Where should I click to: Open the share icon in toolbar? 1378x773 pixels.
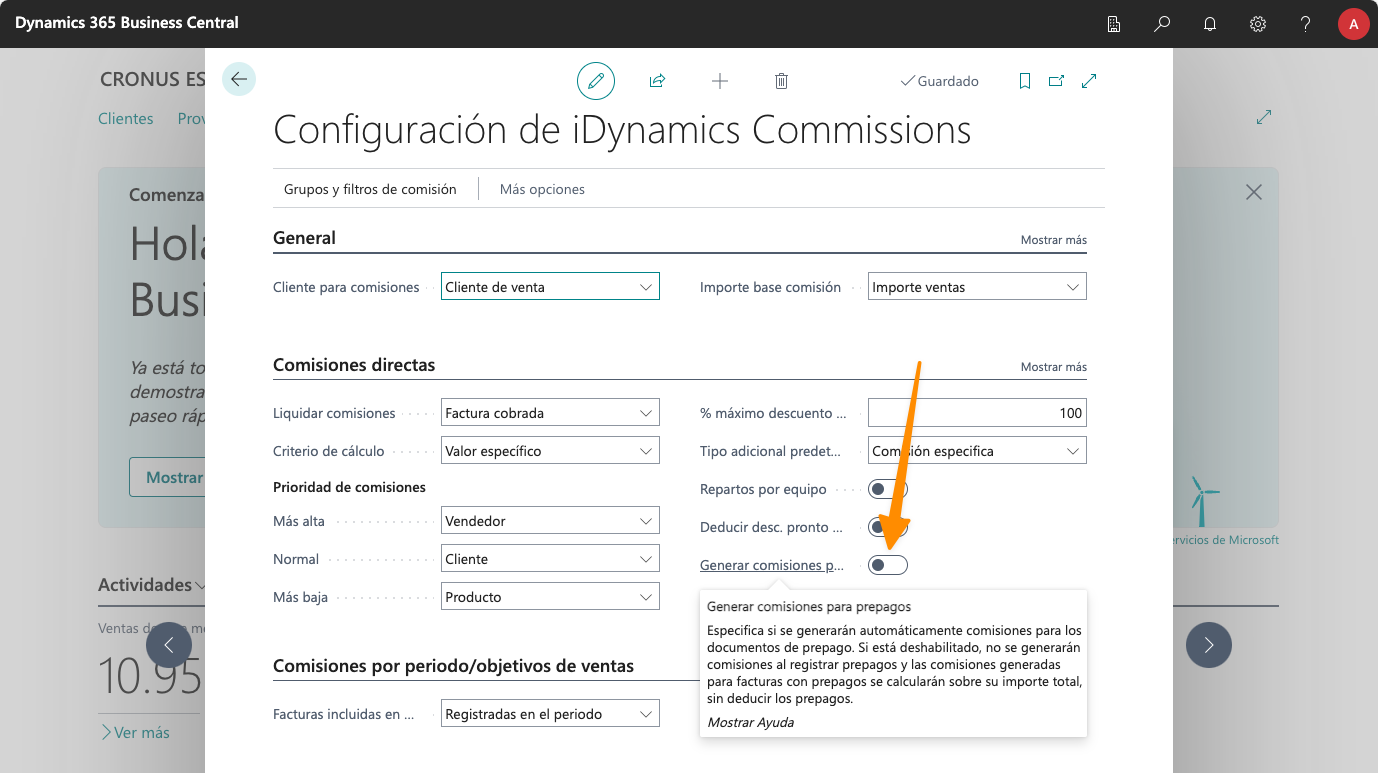(x=657, y=81)
